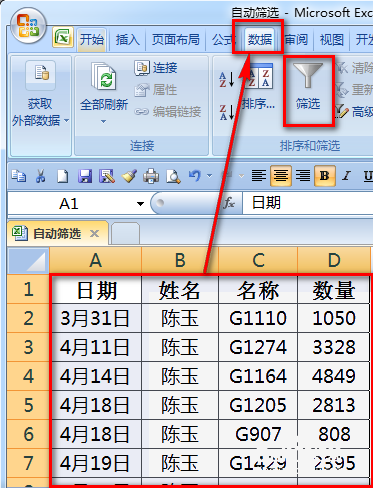
Task: Select the format painter brush icon
Action: click(129, 176)
